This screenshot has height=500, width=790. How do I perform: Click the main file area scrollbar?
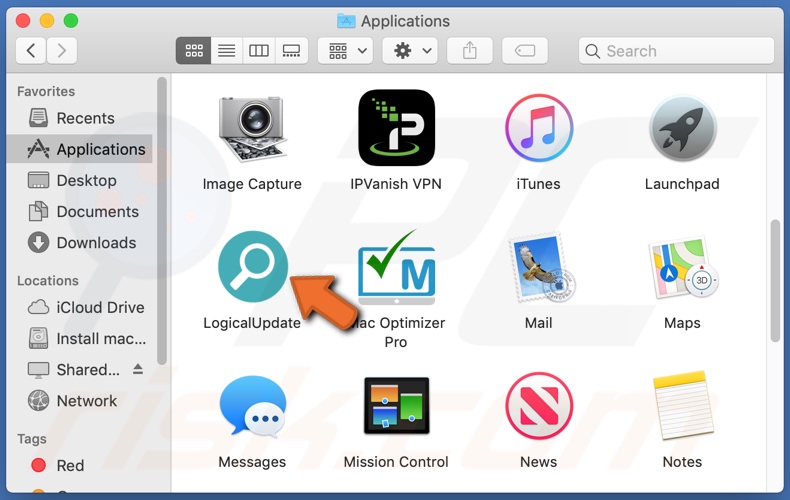coord(775,281)
